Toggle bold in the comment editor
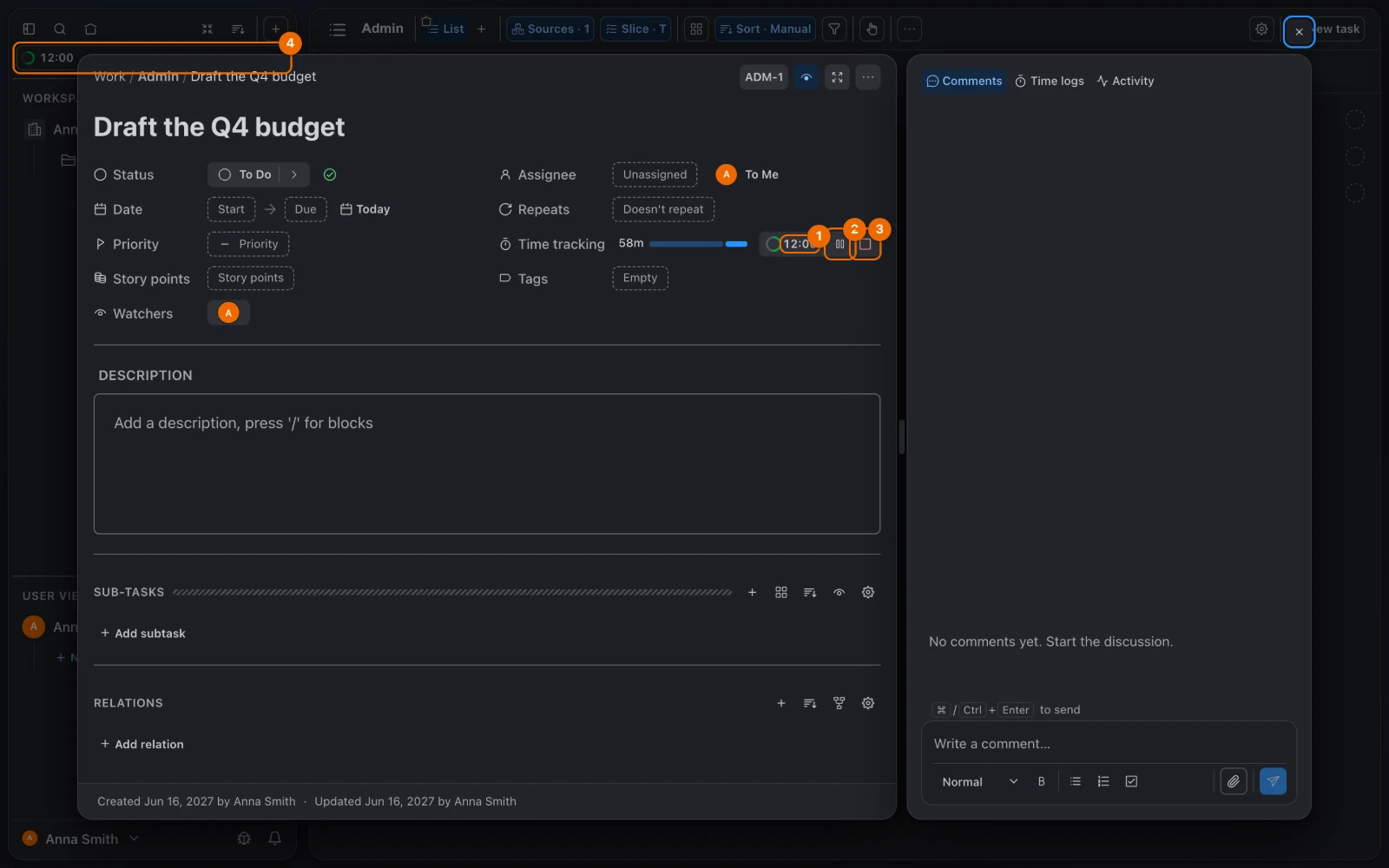This screenshot has width=1389, height=868. pyautogui.click(x=1041, y=781)
